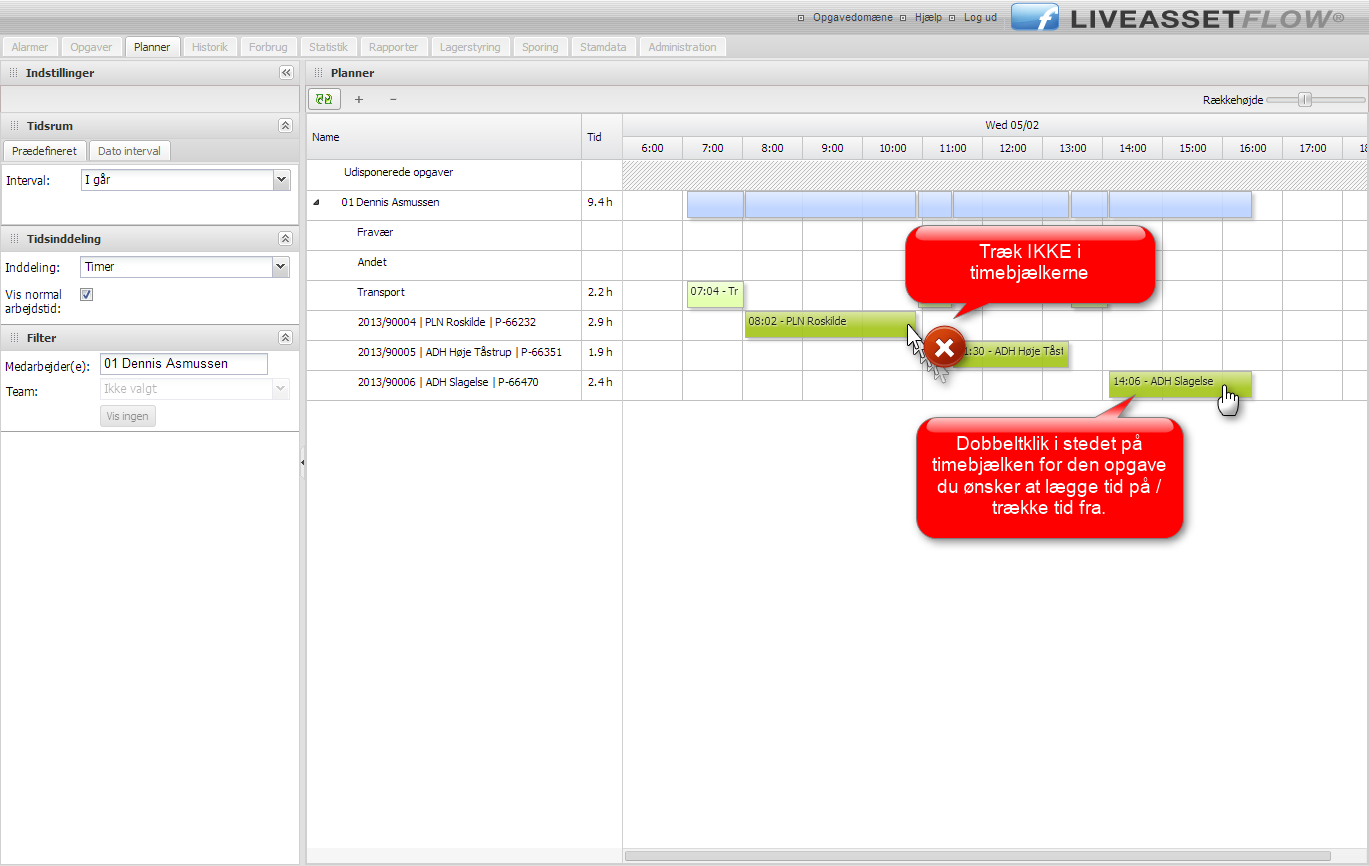
Task: Click the red X error icon
Action: (x=943, y=347)
